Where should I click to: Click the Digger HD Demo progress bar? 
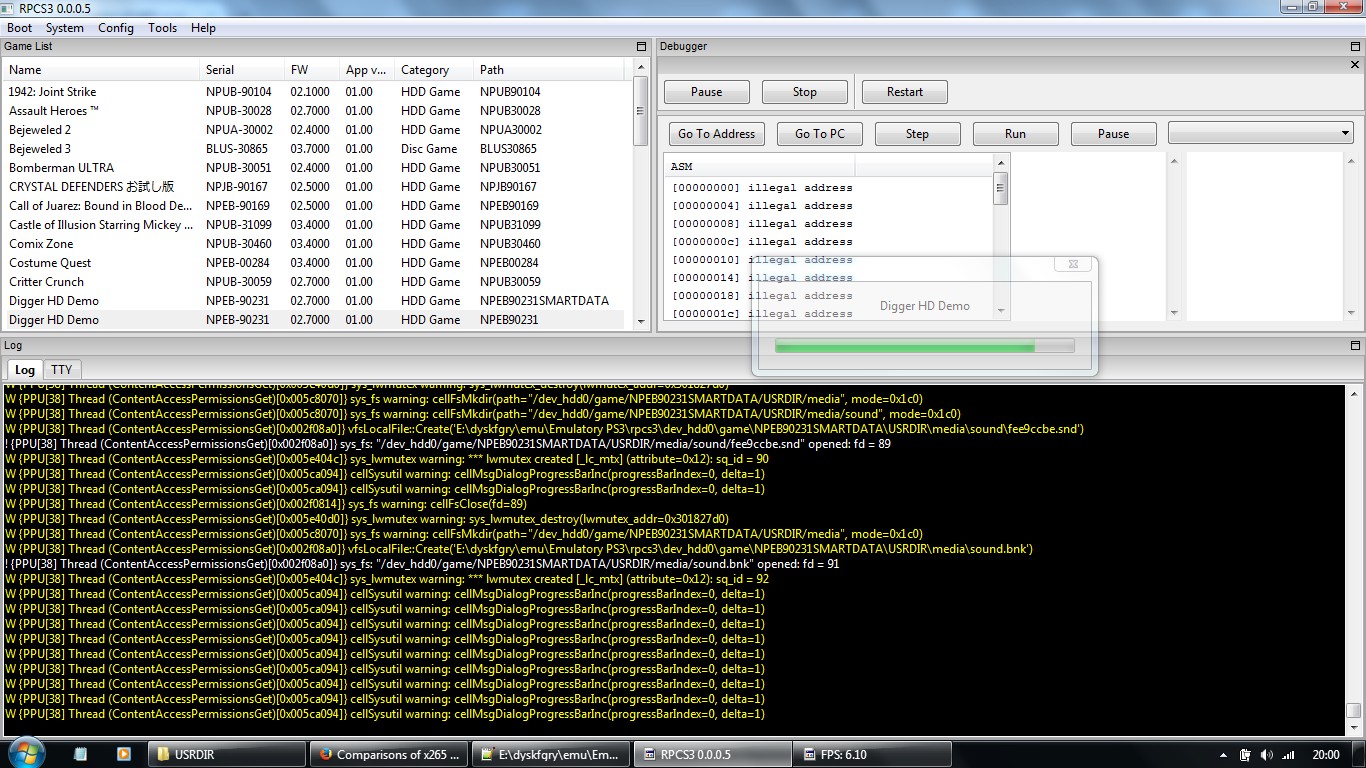point(924,346)
